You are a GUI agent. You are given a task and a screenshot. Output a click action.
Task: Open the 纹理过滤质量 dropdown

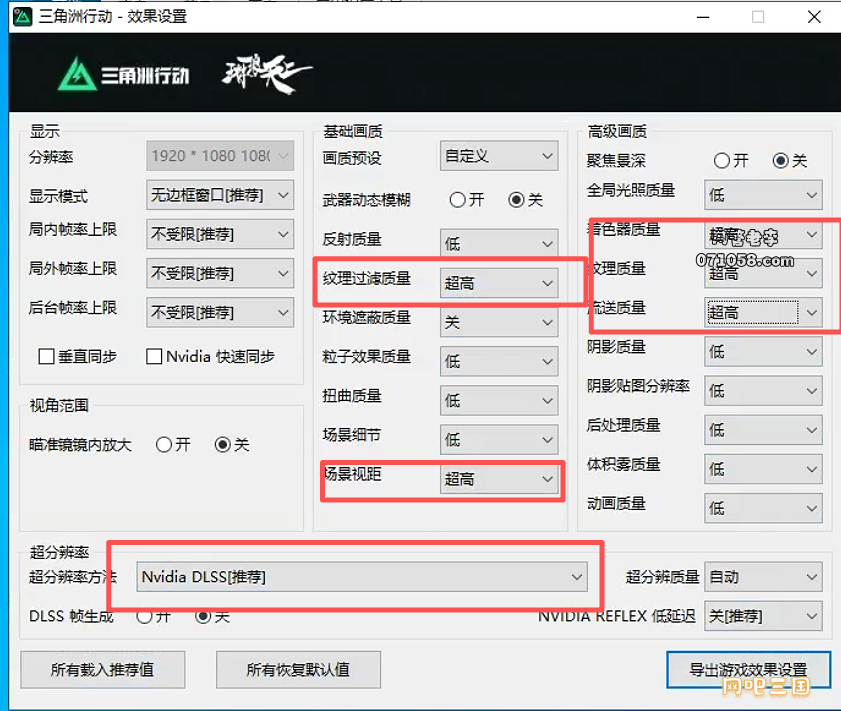tap(498, 284)
